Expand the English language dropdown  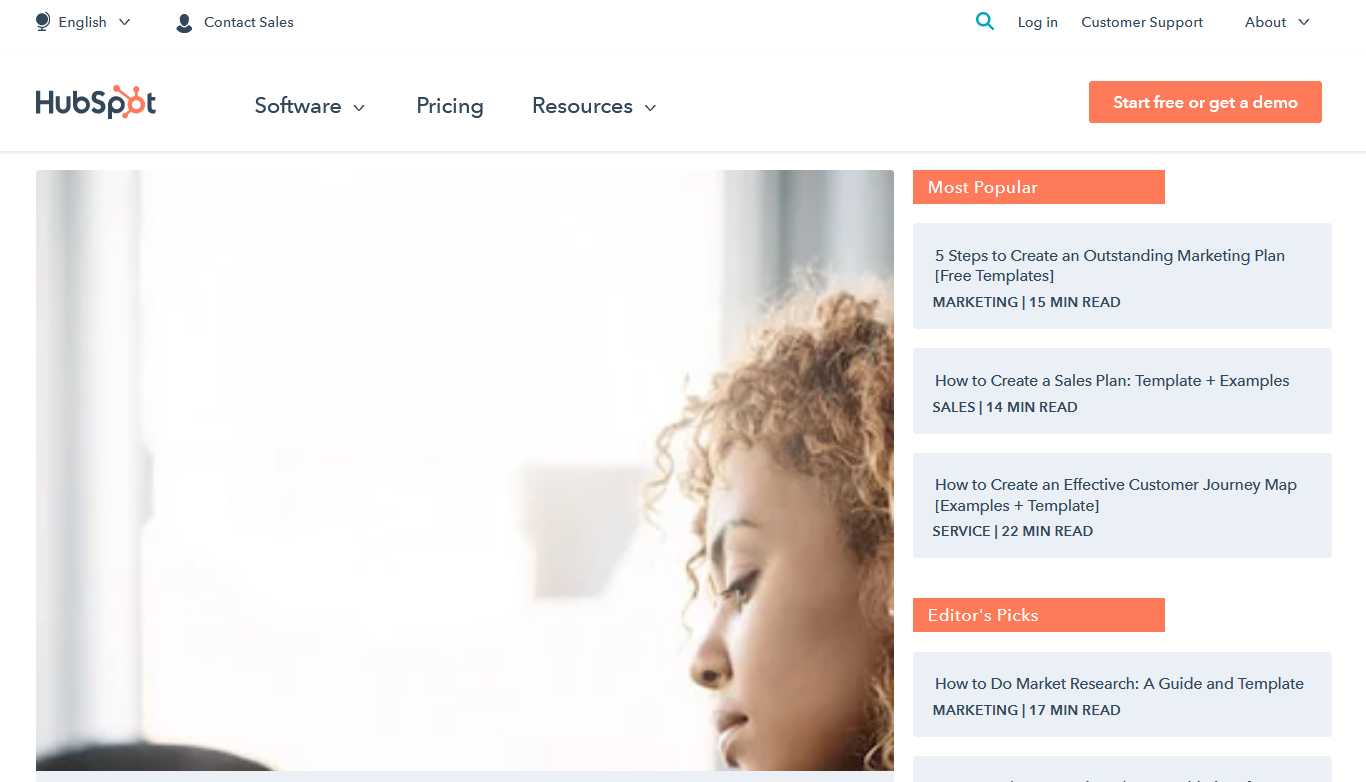(83, 22)
